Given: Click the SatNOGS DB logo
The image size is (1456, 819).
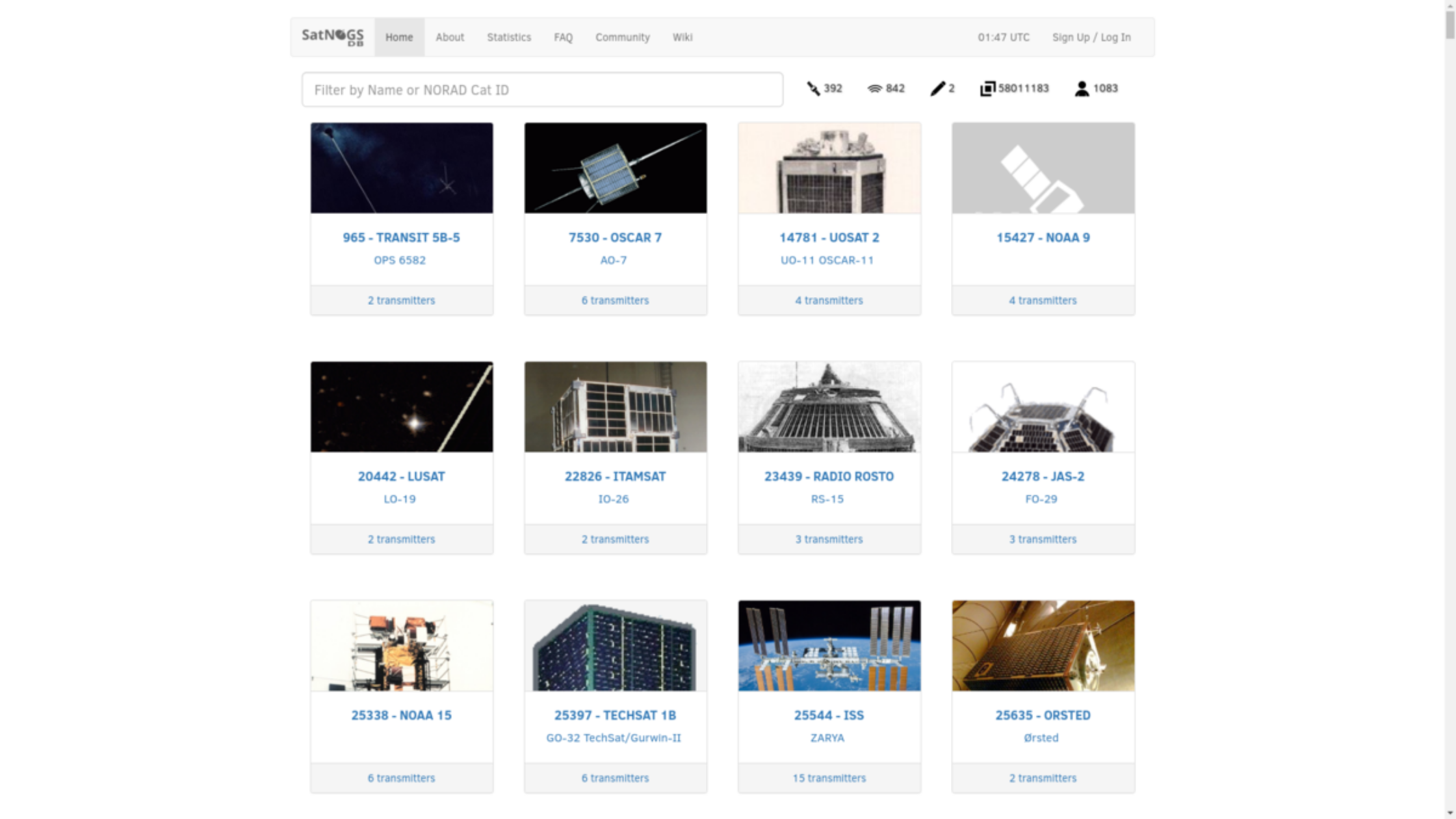Looking at the screenshot, I should point(332,37).
